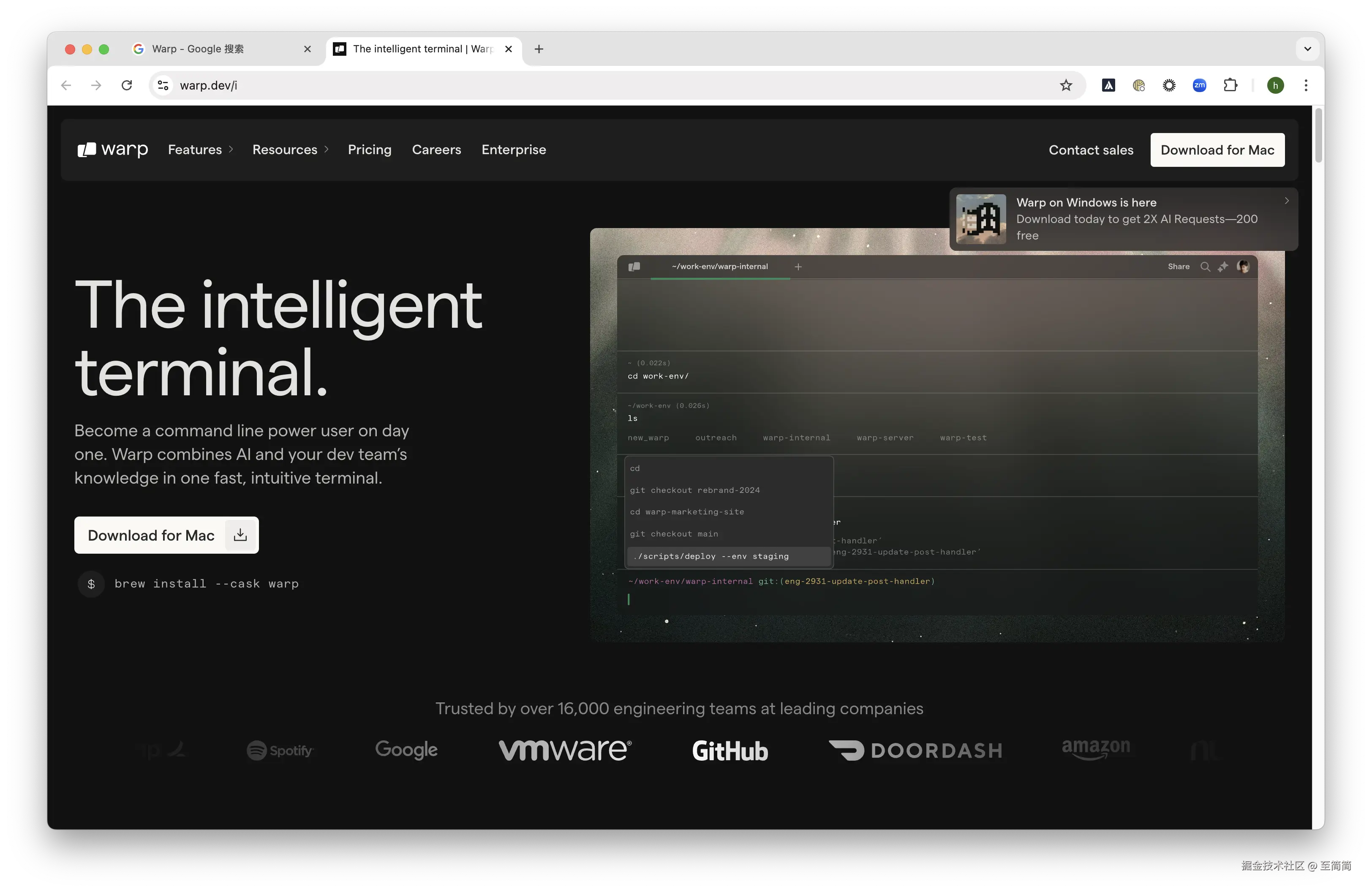Open the Pricing page
The image size is (1372, 892).
(370, 150)
